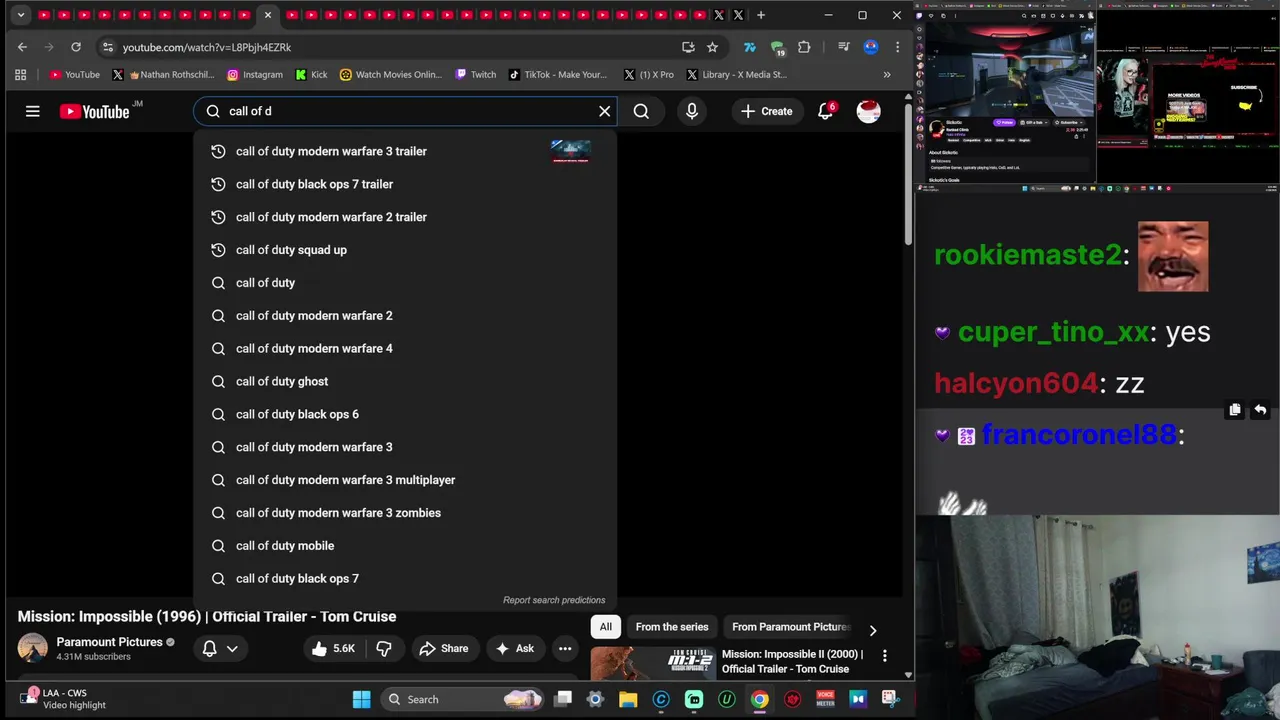This screenshot has height=720, width=1280.
Task: Bookmark this page with the star
Action: pyautogui.click(x=712, y=47)
